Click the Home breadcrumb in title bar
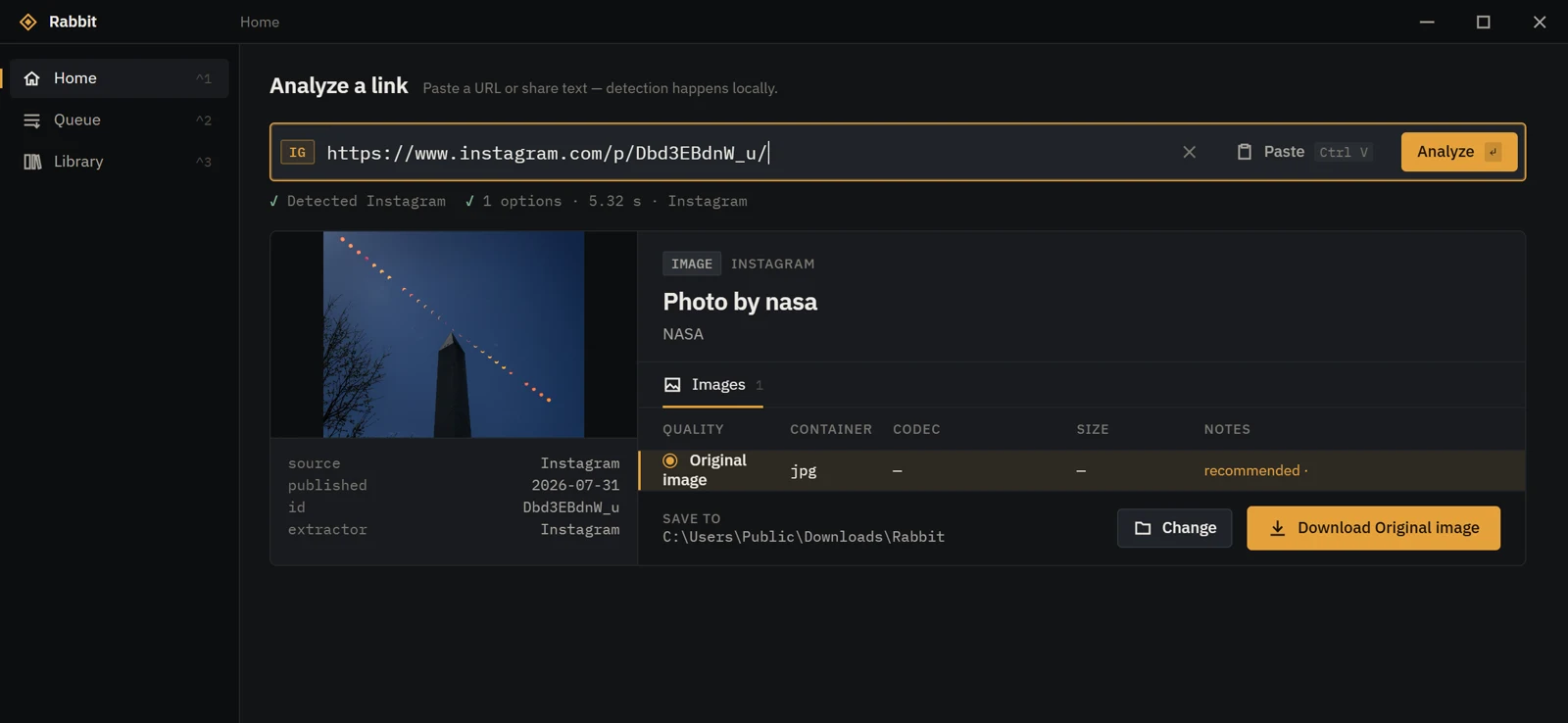 pyautogui.click(x=260, y=22)
